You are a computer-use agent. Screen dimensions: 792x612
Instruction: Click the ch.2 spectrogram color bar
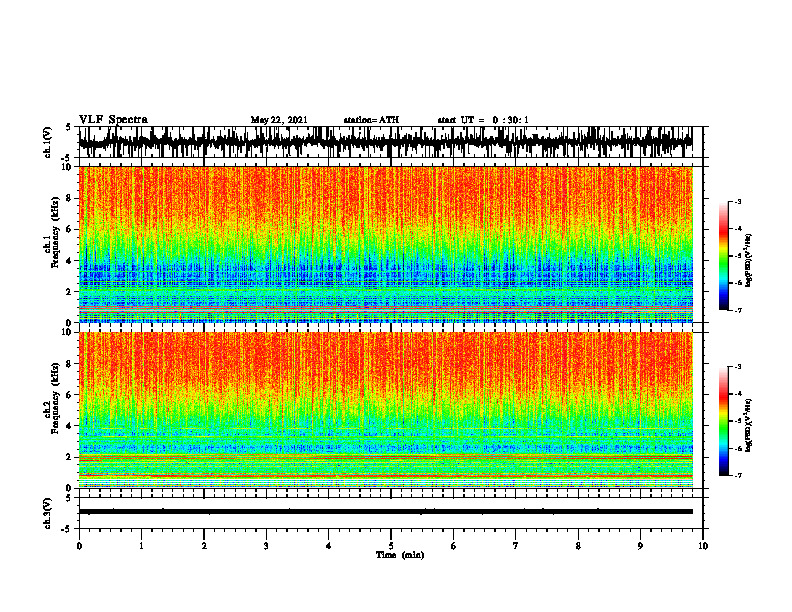coord(723,421)
